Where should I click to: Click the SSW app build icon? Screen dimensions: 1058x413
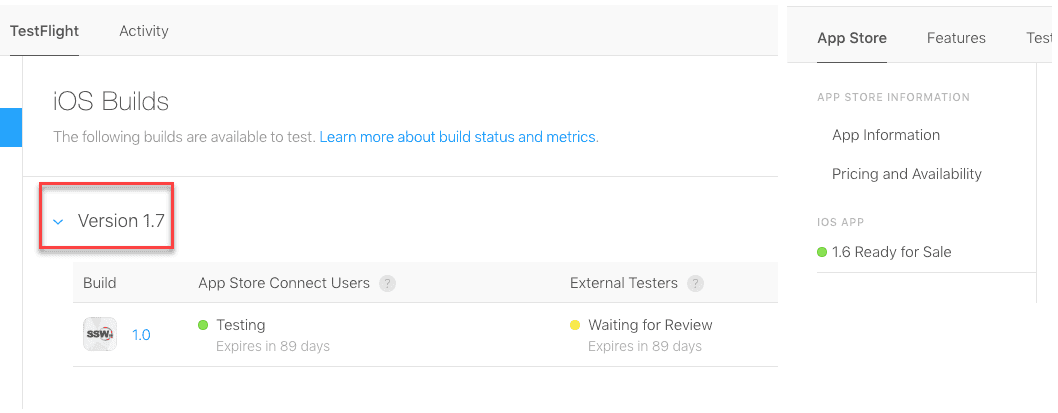99,334
